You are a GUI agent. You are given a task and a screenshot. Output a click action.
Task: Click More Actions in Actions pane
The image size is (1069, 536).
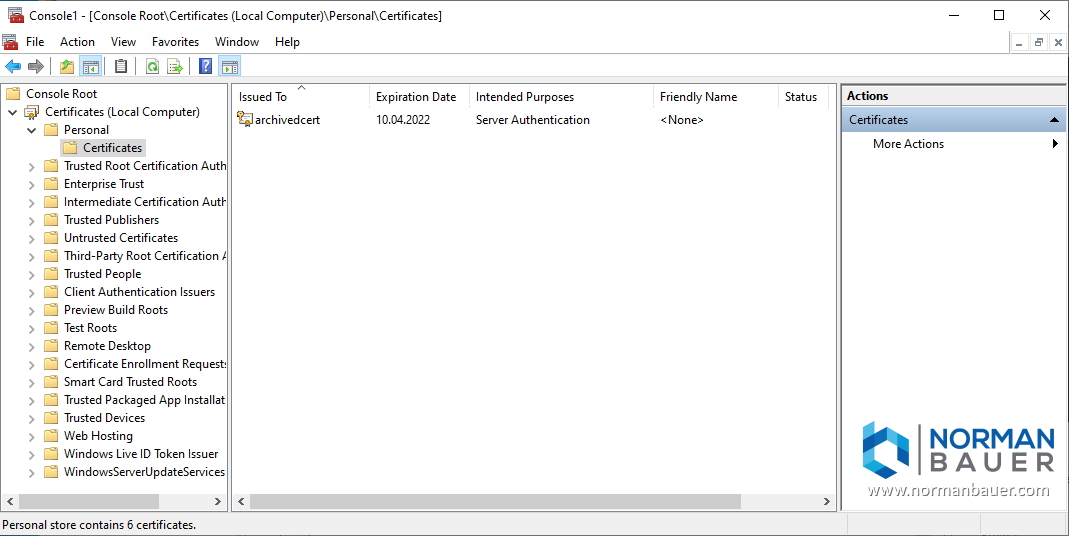click(908, 144)
